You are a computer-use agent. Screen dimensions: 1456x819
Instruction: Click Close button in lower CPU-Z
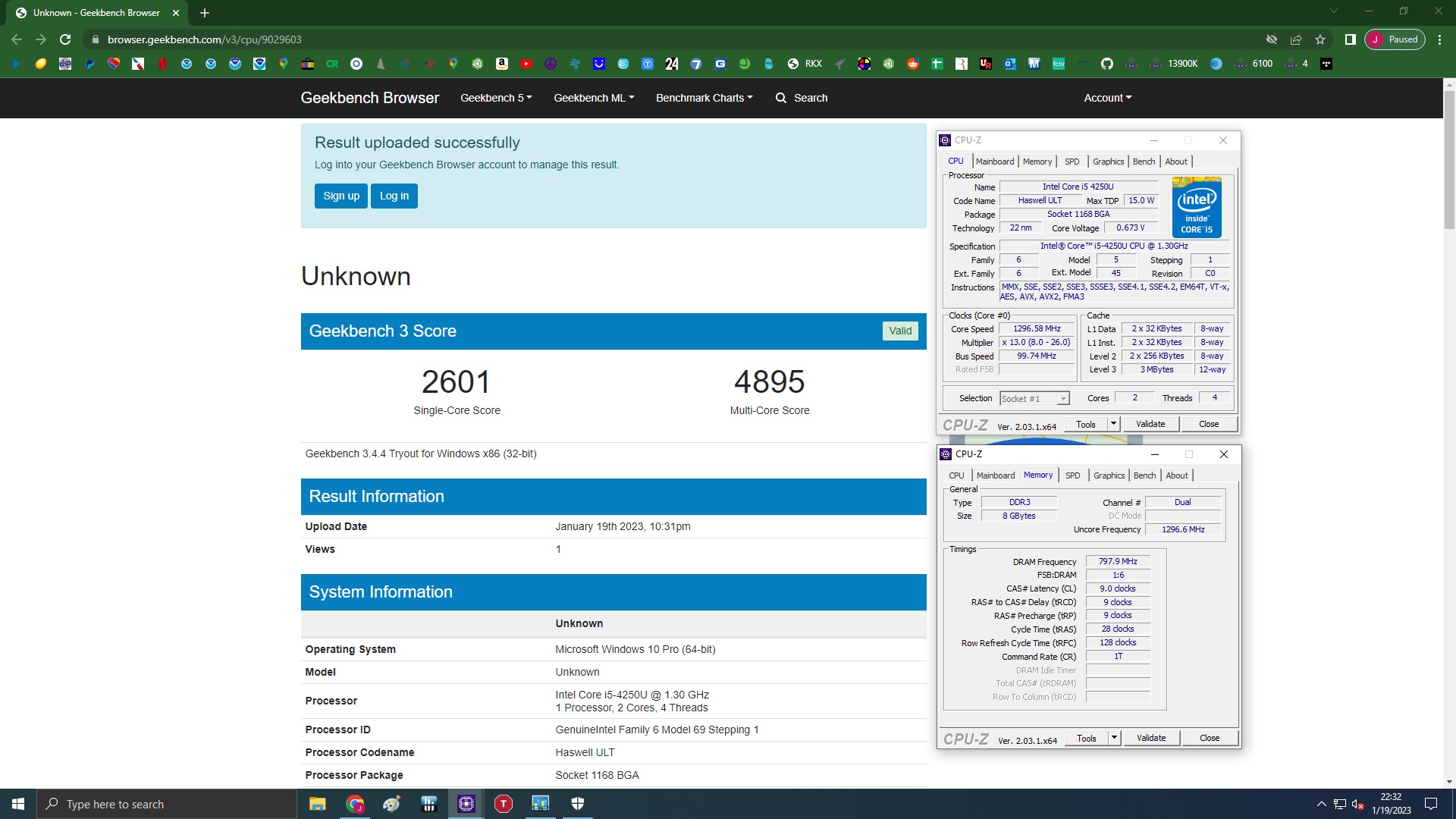pos(1210,739)
